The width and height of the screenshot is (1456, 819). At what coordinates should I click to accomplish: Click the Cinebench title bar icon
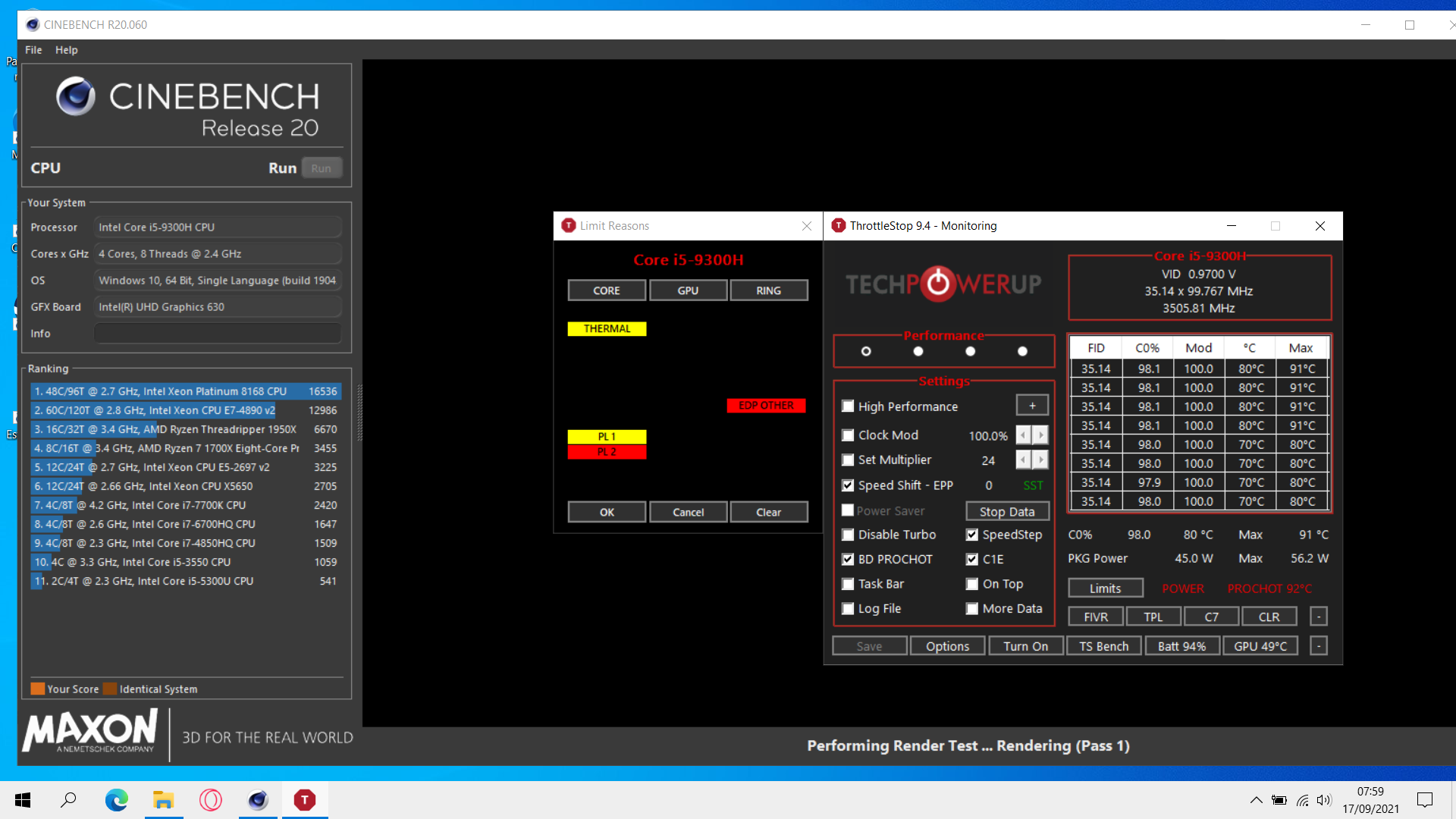(x=33, y=24)
